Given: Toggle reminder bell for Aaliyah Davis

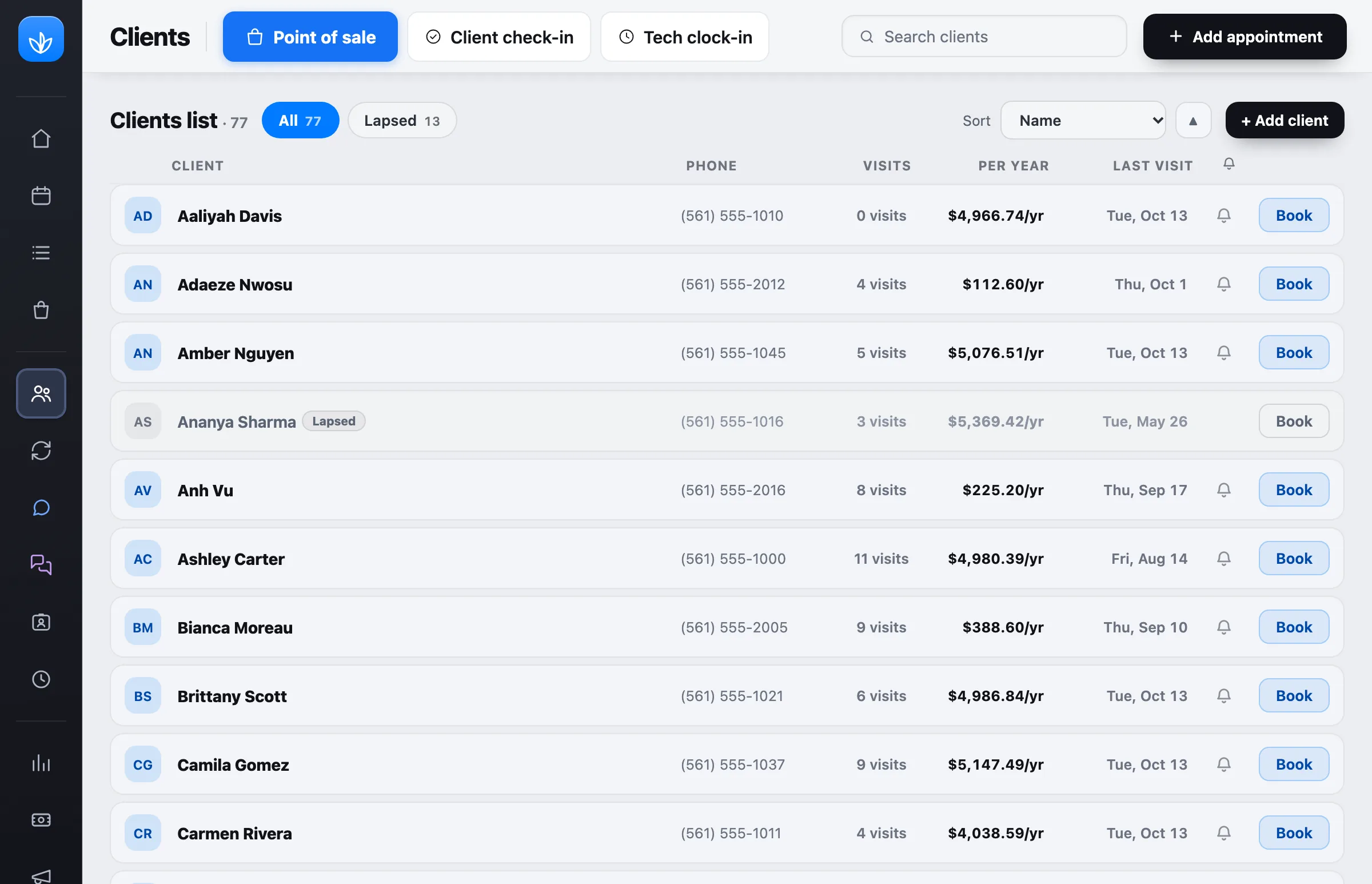Looking at the screenshot, I should (x=1223, y=216).
